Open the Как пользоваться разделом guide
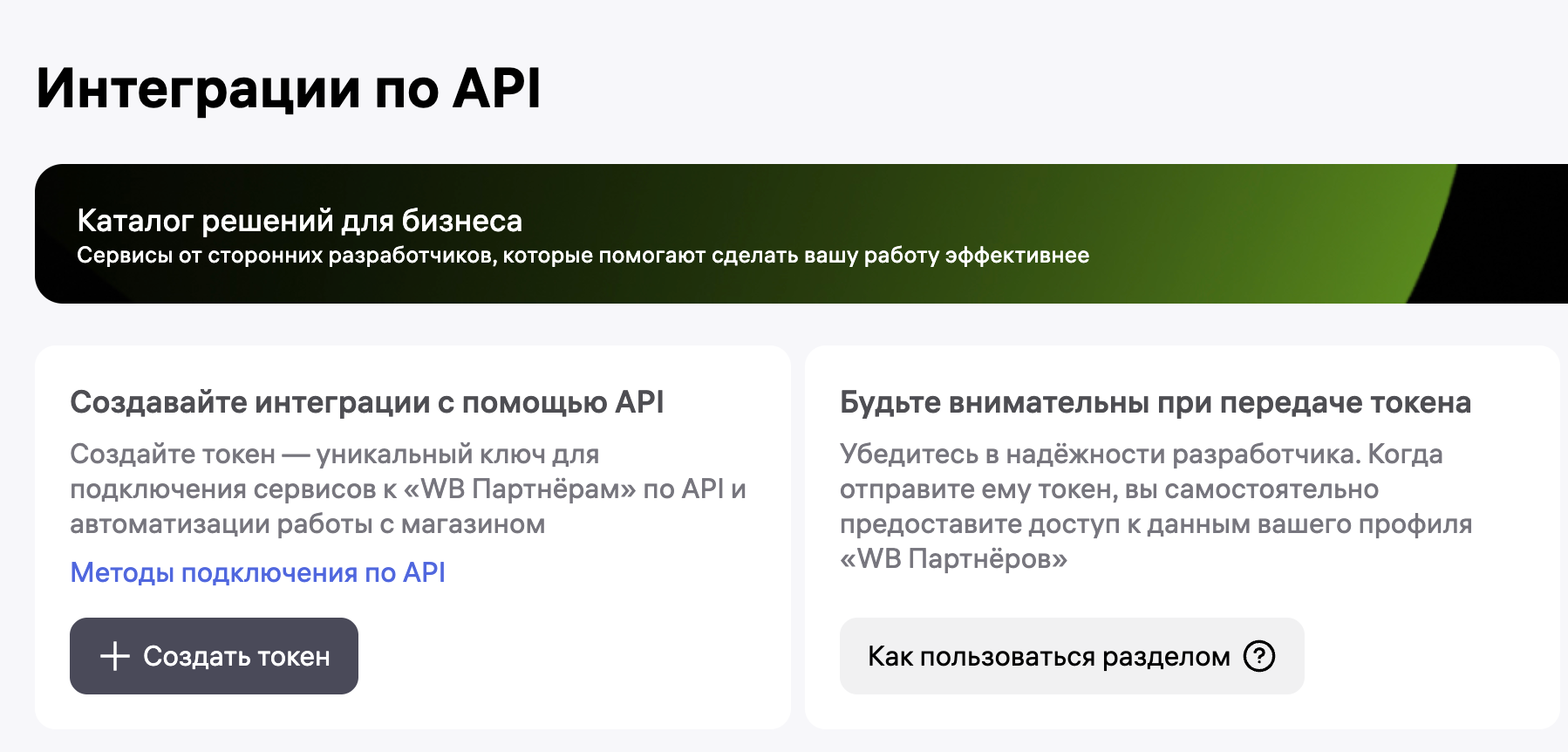This screenshot has height=752, width=1568. (x=1048, y=656)
